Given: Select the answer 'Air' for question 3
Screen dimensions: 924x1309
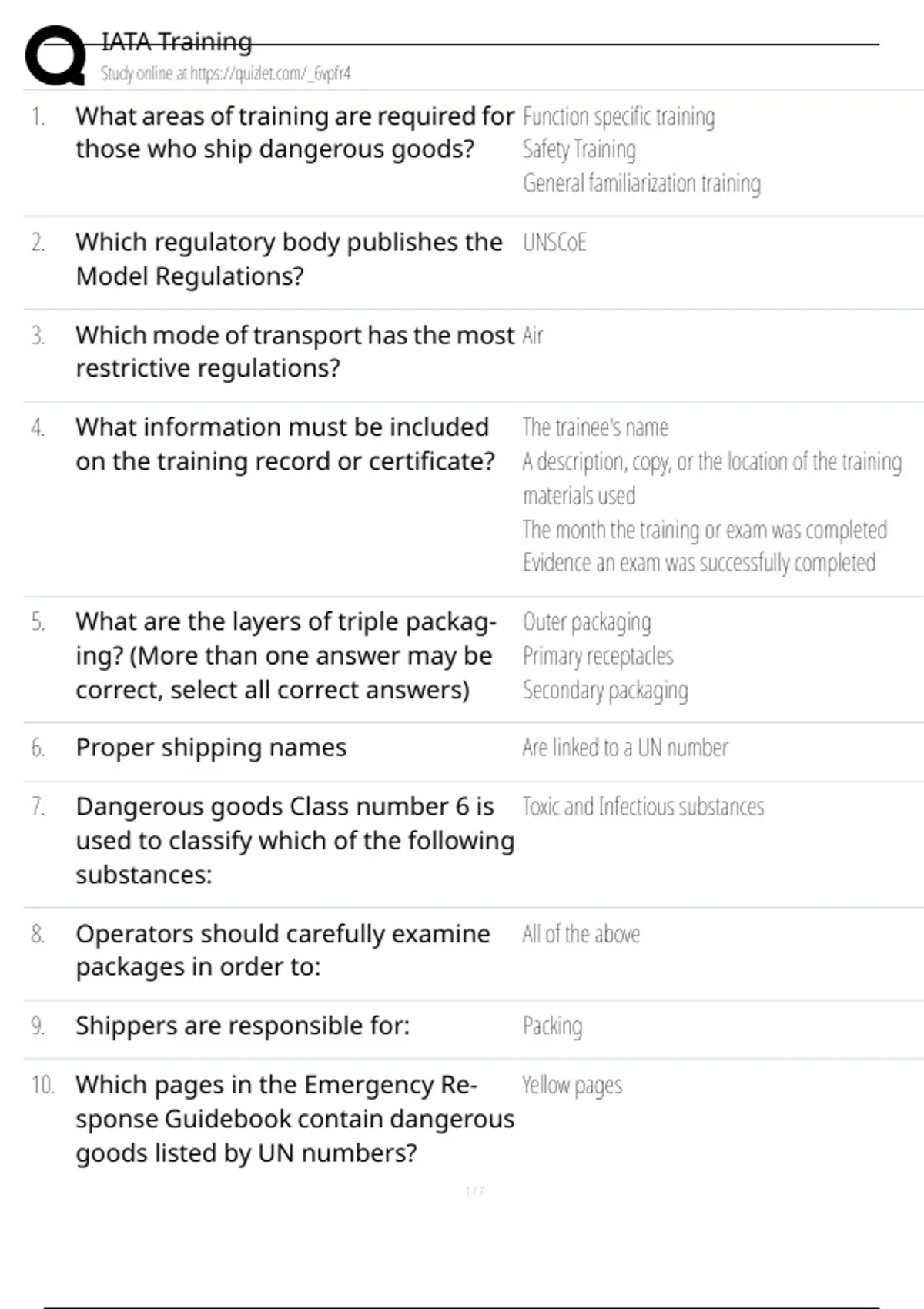Looking at the screenshot, I should (533, 336).
